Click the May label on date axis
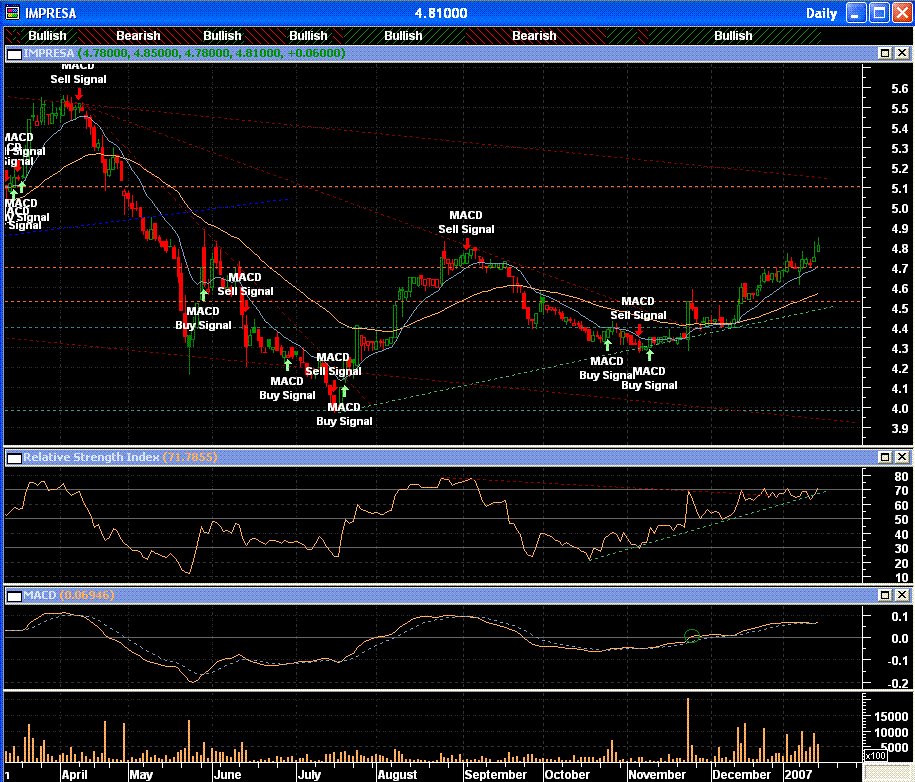Image resolution: width=915 pixels, height=782 pixels. click(x=141, y=774)
